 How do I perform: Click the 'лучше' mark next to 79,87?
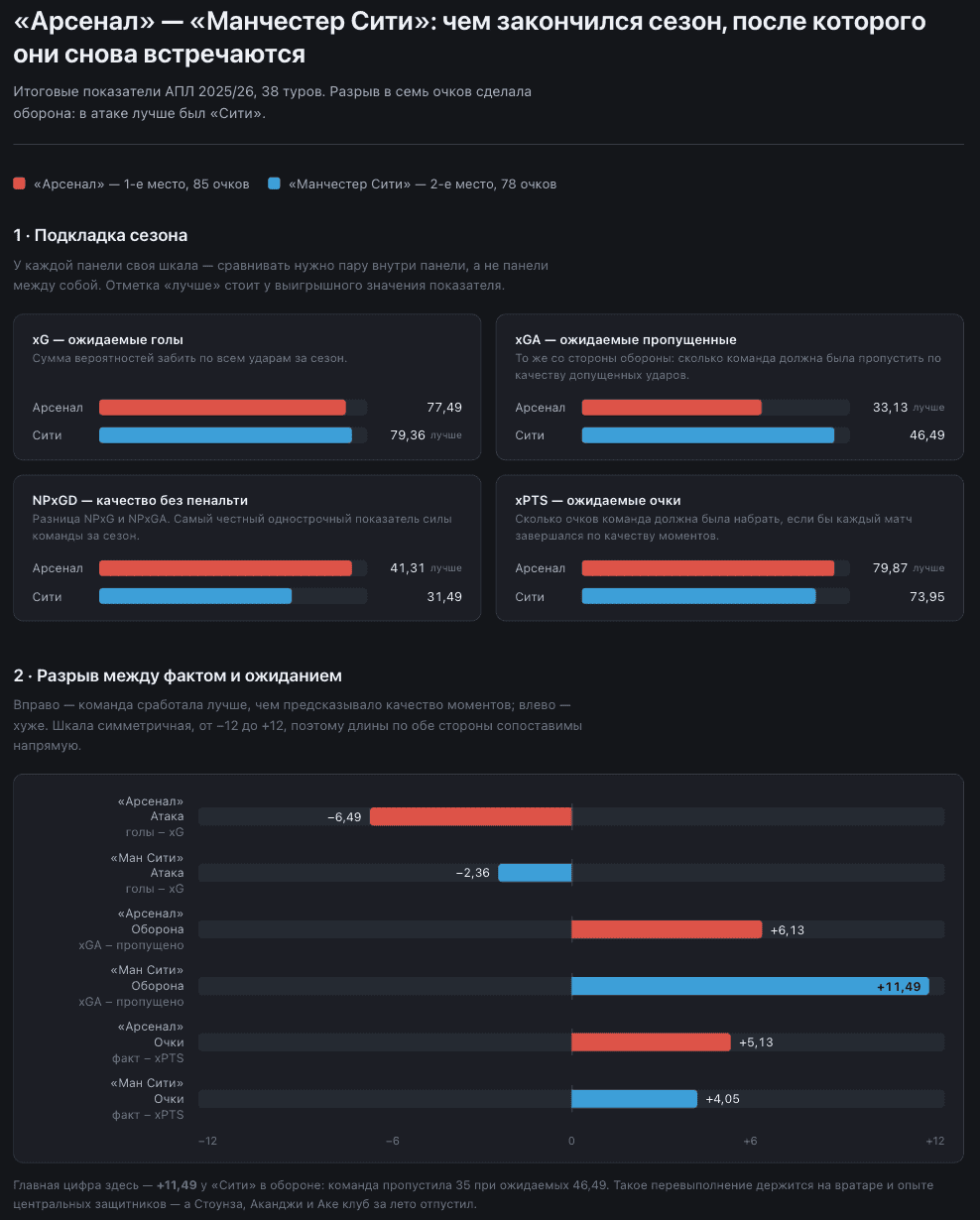pos(929,568)
